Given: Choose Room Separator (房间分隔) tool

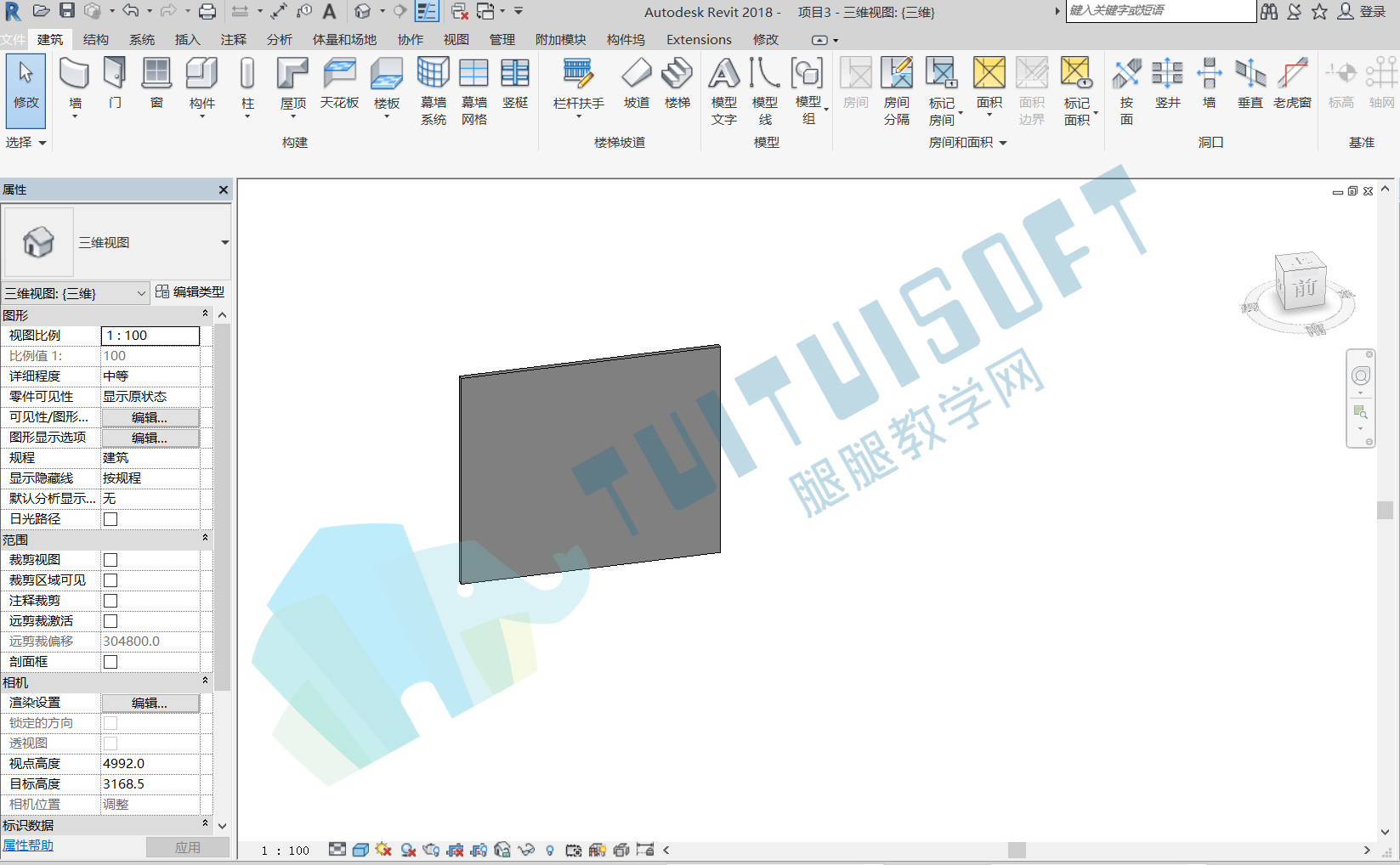Looking at the screenshot, I should 897,91.
